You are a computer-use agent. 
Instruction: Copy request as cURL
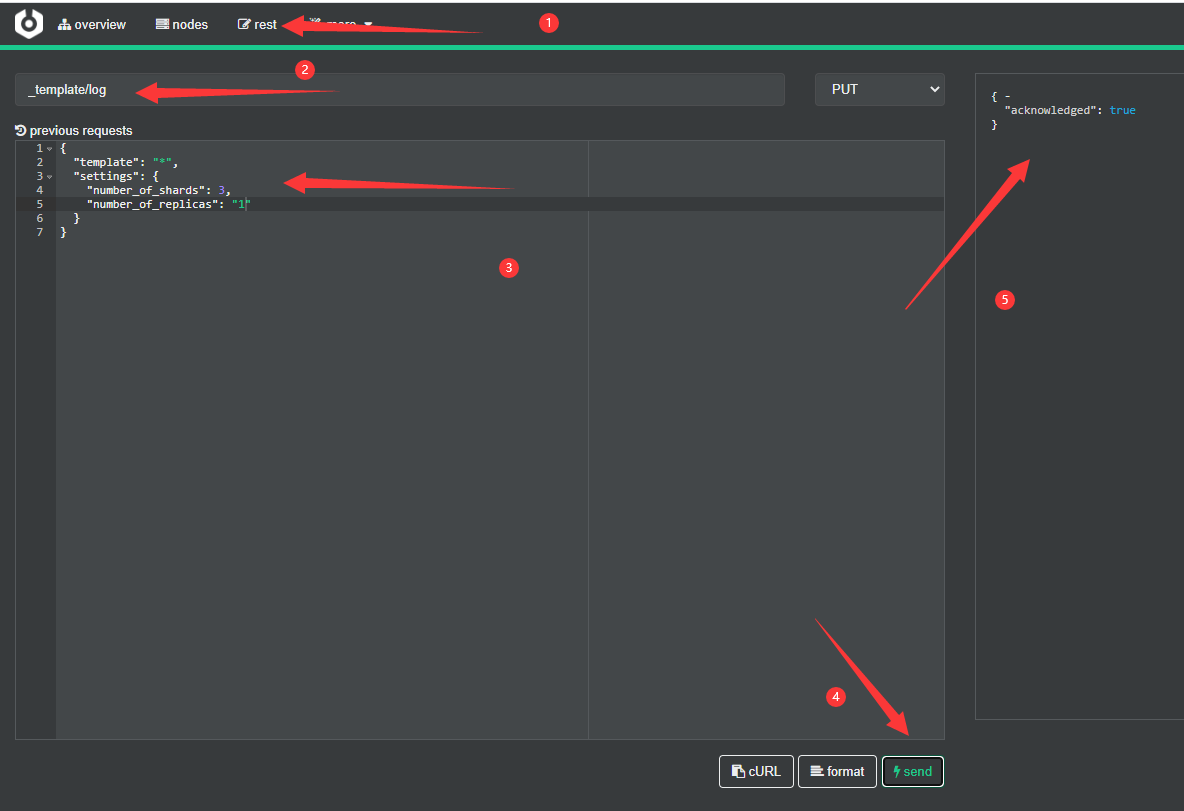pyautogui.click(x=756, y=771)
